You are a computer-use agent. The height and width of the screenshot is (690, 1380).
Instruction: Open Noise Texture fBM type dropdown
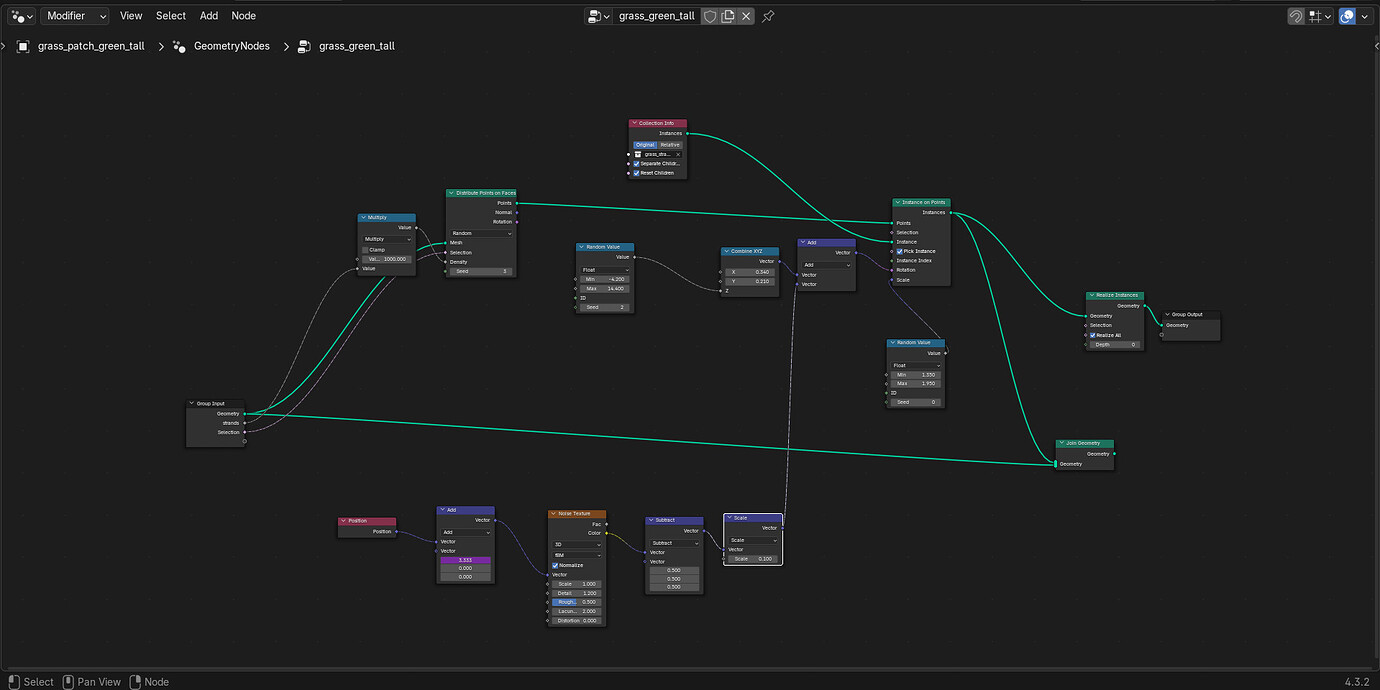point(577,555)
